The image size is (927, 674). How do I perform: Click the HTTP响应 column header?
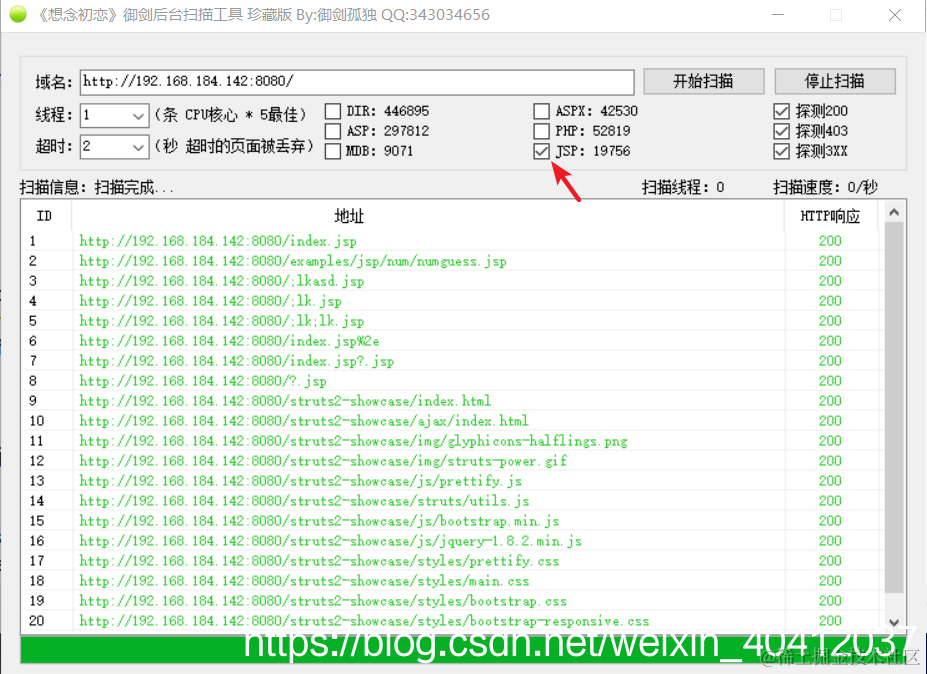point(831,216)
